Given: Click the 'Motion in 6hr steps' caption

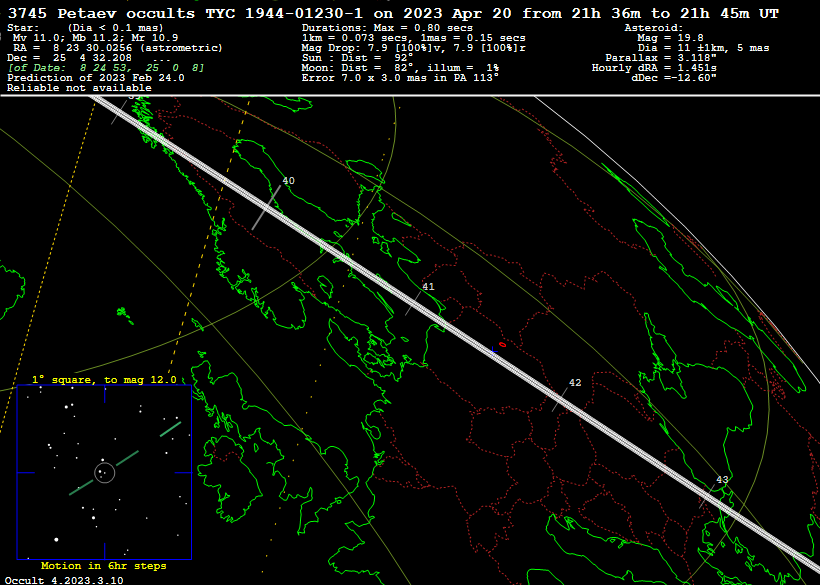Looking at the screenshot, I should point(104,566).
